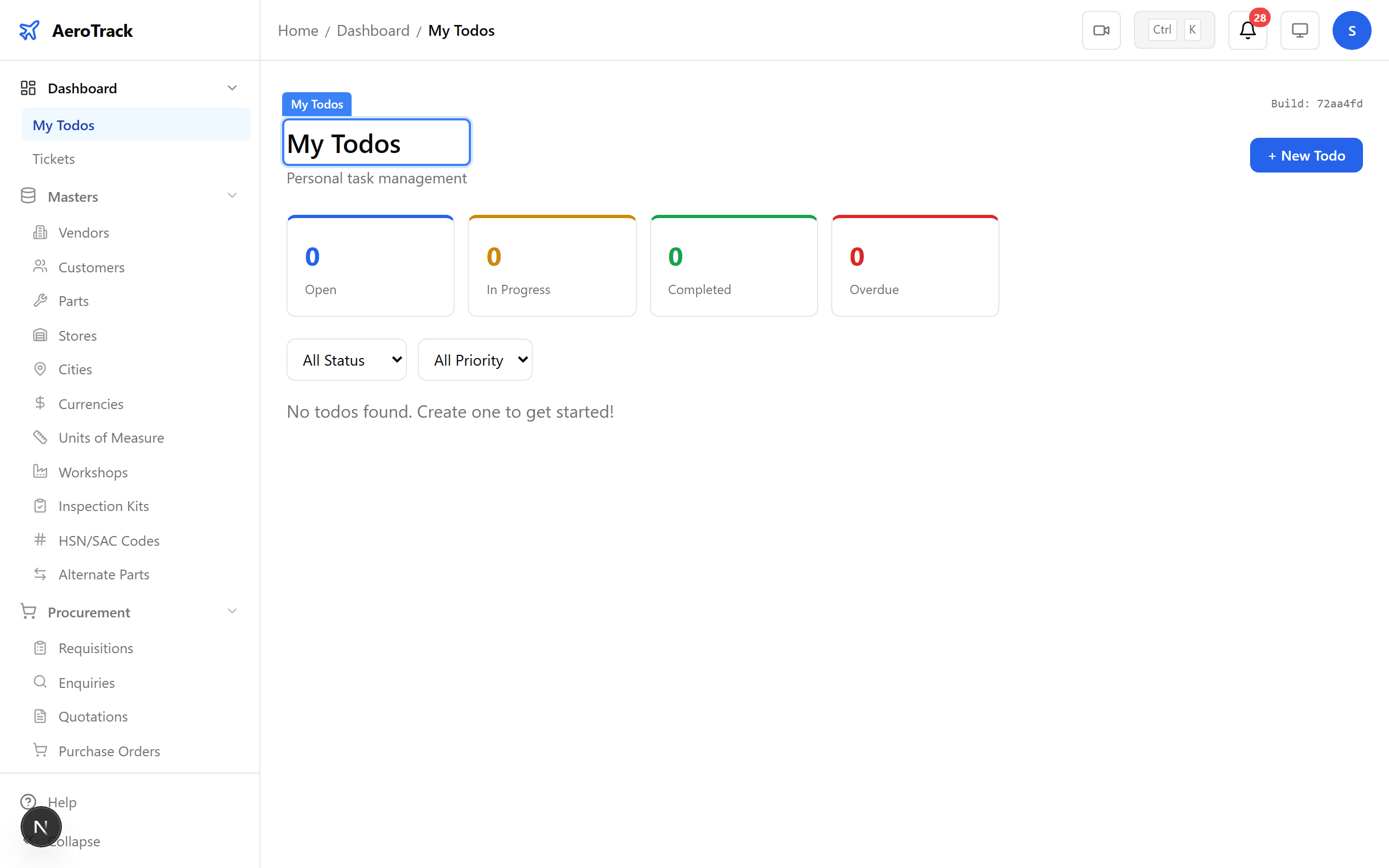Click the + New Todo button
Screen dimensions: 1389x868
point(1305,155)
